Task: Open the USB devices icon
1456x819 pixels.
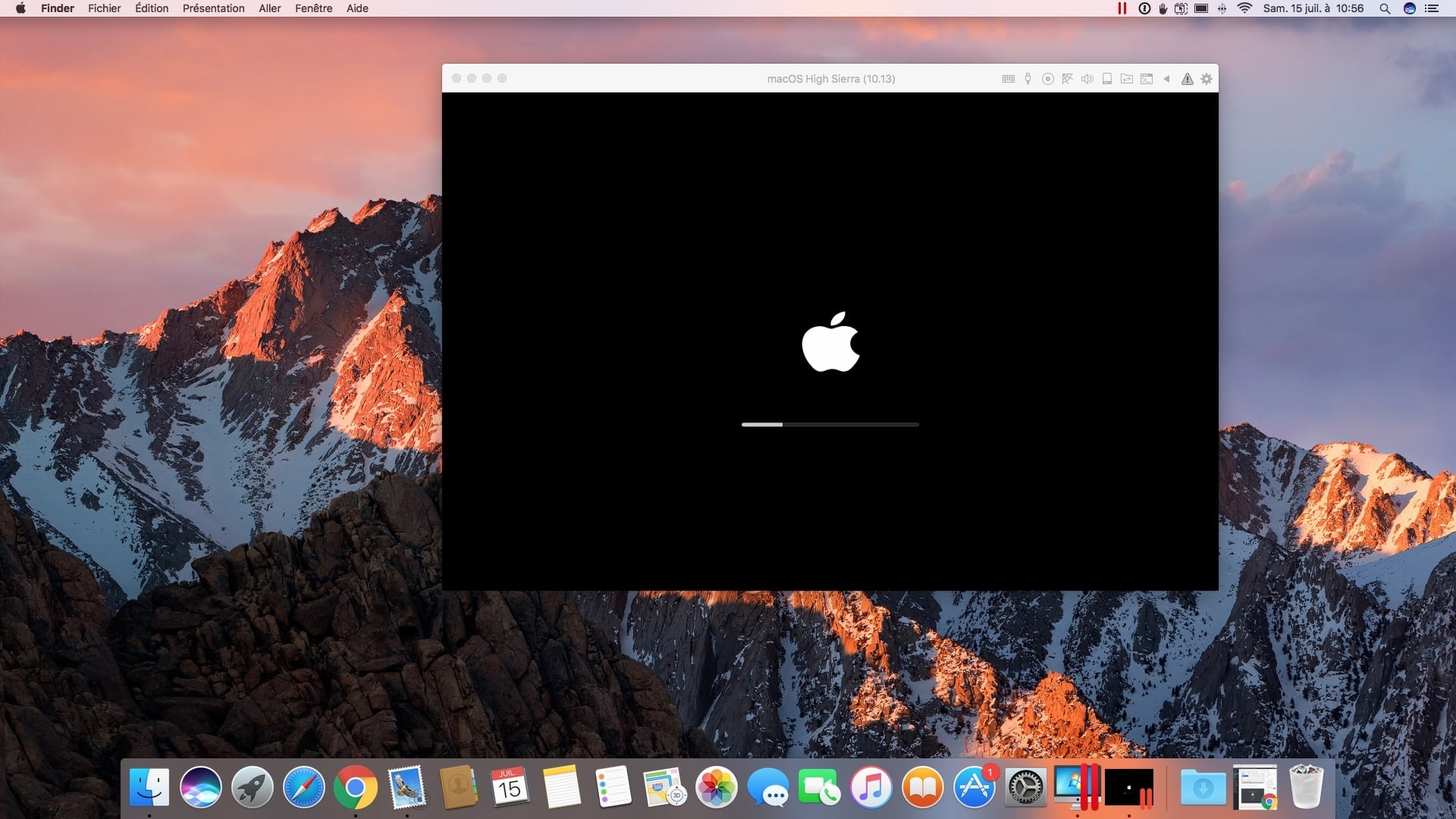Action: (1028, 79)
